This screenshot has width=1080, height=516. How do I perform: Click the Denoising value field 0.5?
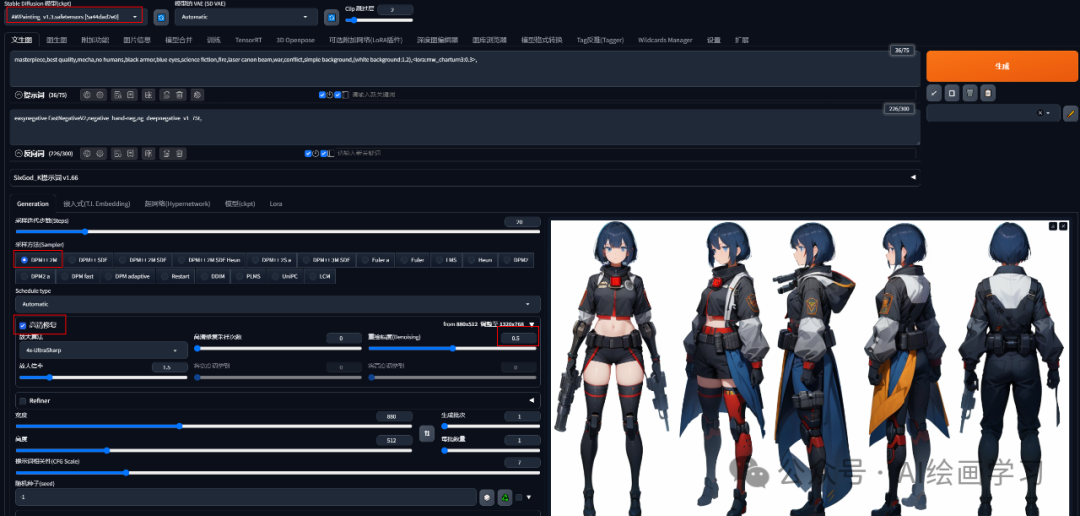point(517,338)
